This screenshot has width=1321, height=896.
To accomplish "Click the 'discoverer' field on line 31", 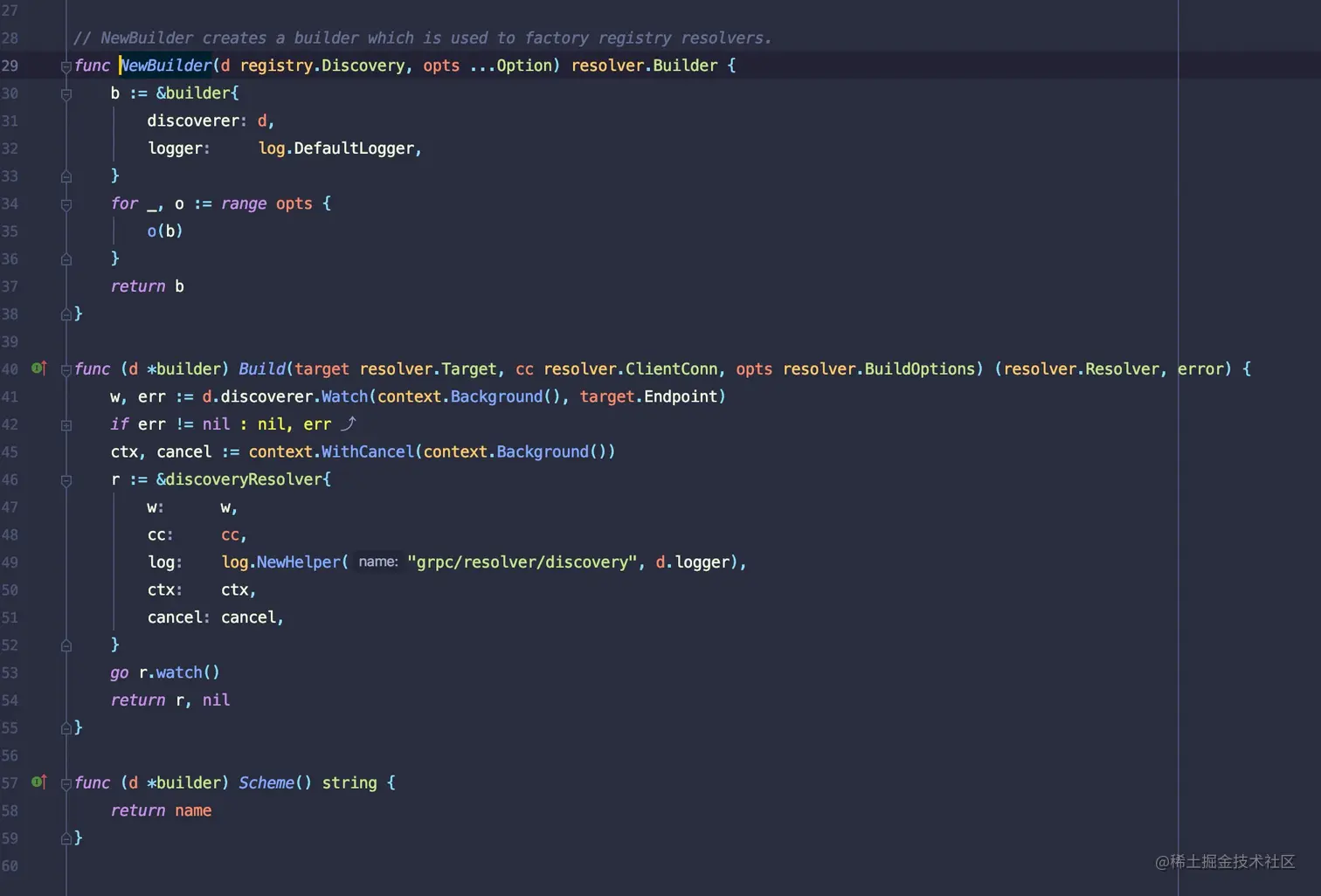I will 193,121.
